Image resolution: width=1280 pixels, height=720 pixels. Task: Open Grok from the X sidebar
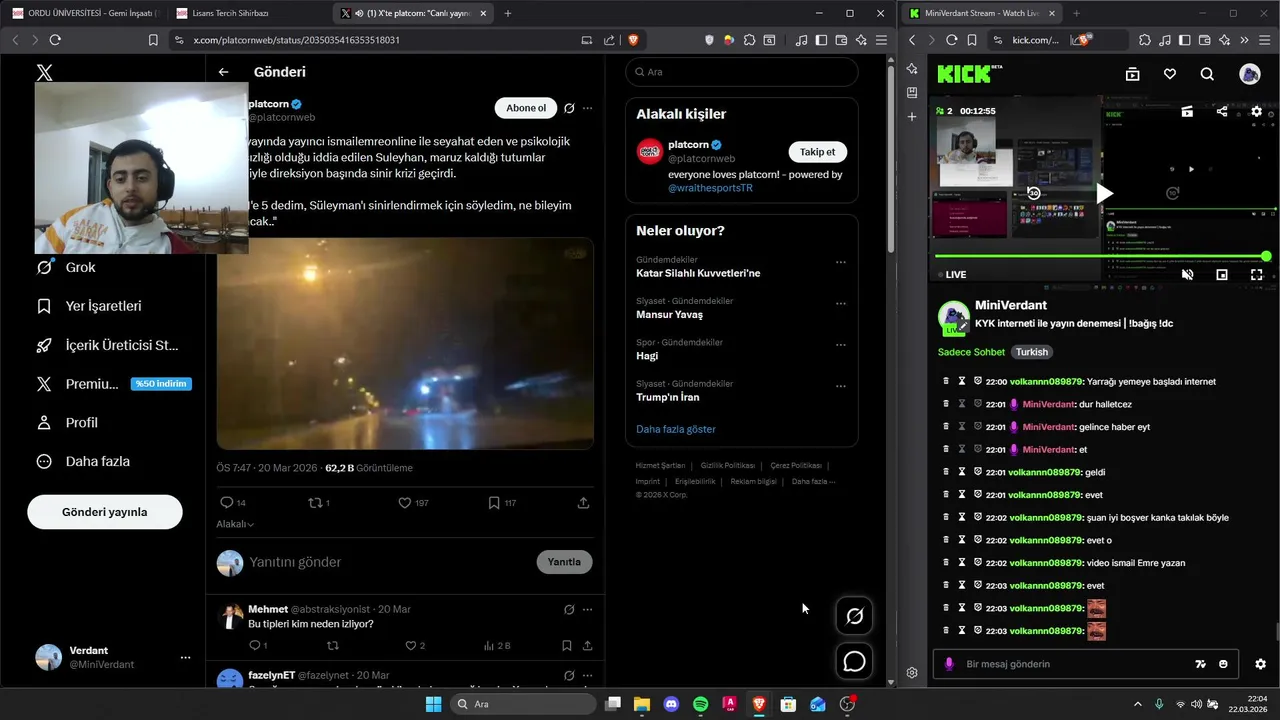click(66, 267)
